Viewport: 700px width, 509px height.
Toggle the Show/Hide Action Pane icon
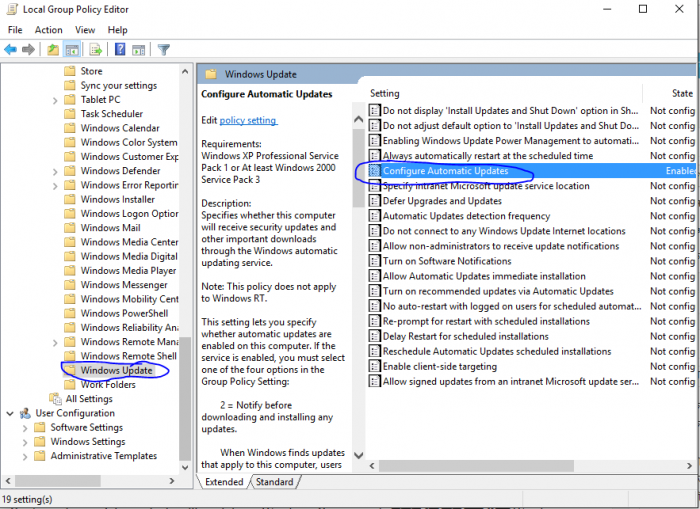point(139,50)
